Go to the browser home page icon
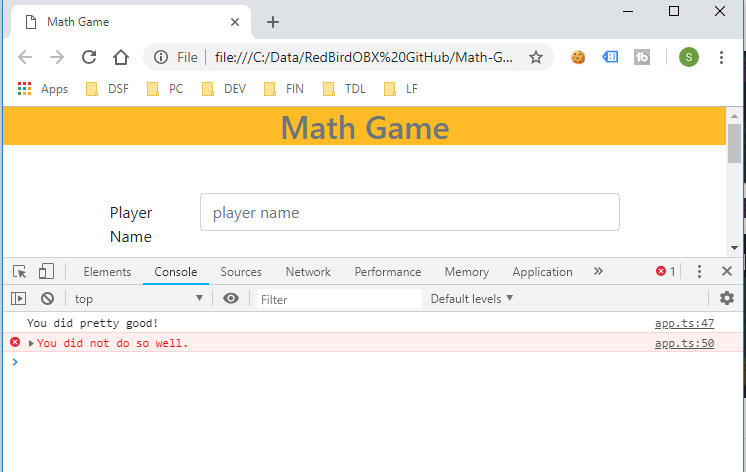 point(121,57)
